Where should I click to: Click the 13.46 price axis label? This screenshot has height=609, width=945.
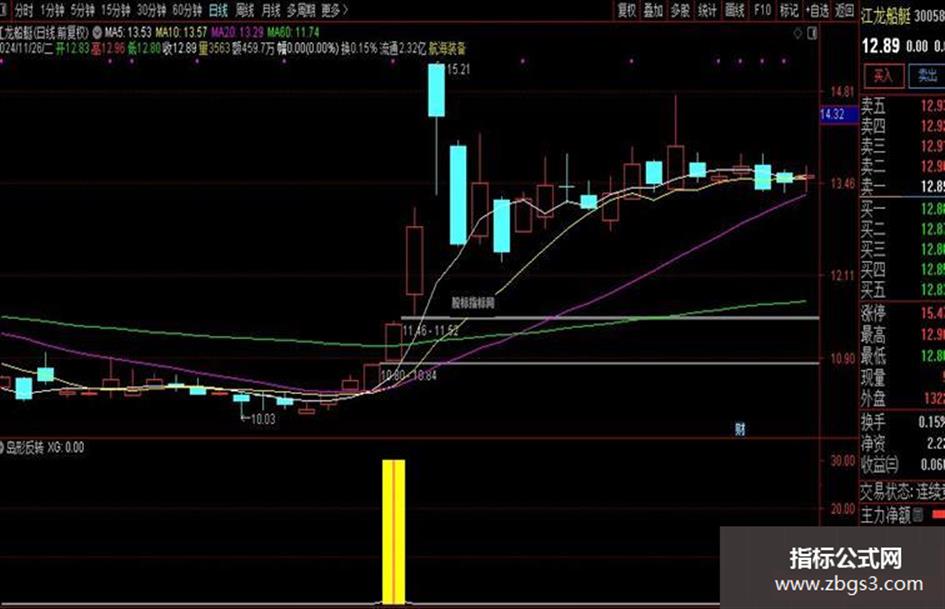click(x=843, y=183)
